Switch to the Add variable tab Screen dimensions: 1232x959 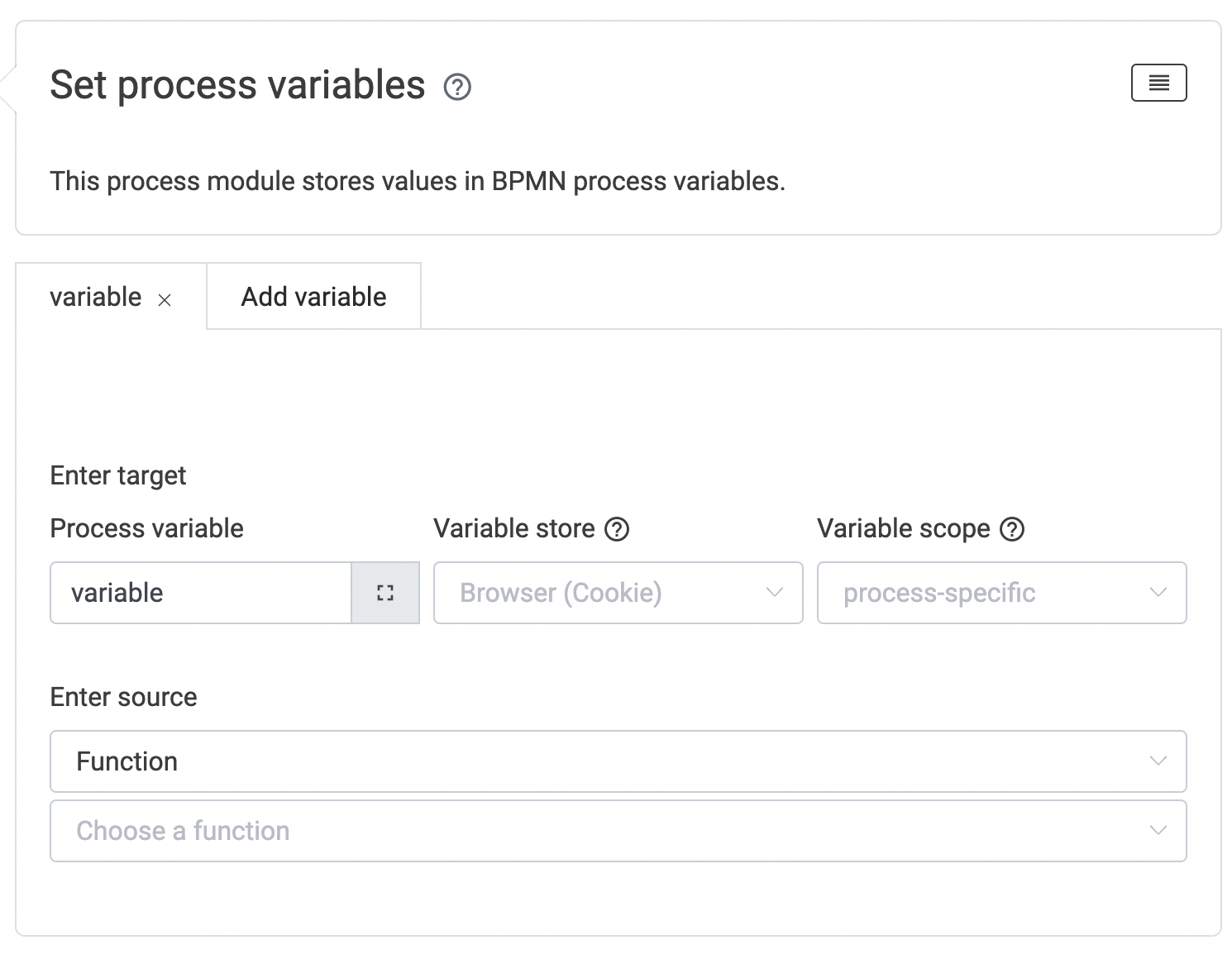pyautogui.click(x=313, y=297)
